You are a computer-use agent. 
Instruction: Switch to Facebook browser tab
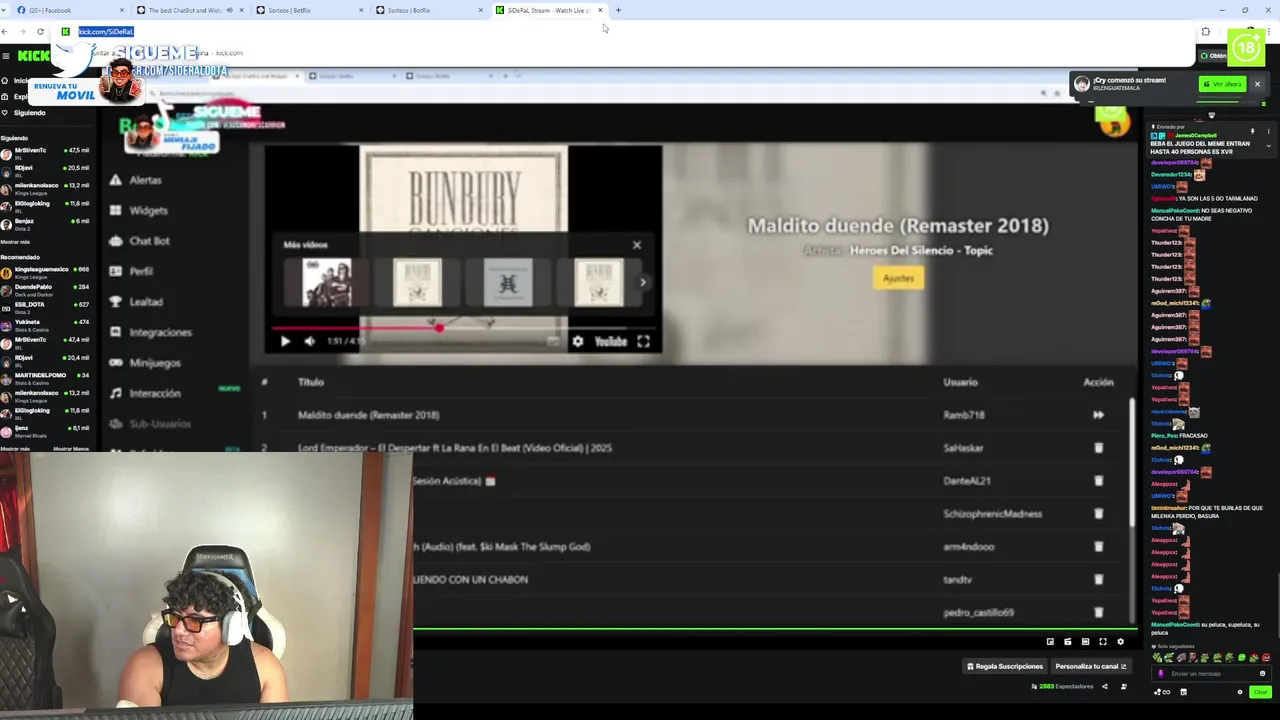pos(68,10)
